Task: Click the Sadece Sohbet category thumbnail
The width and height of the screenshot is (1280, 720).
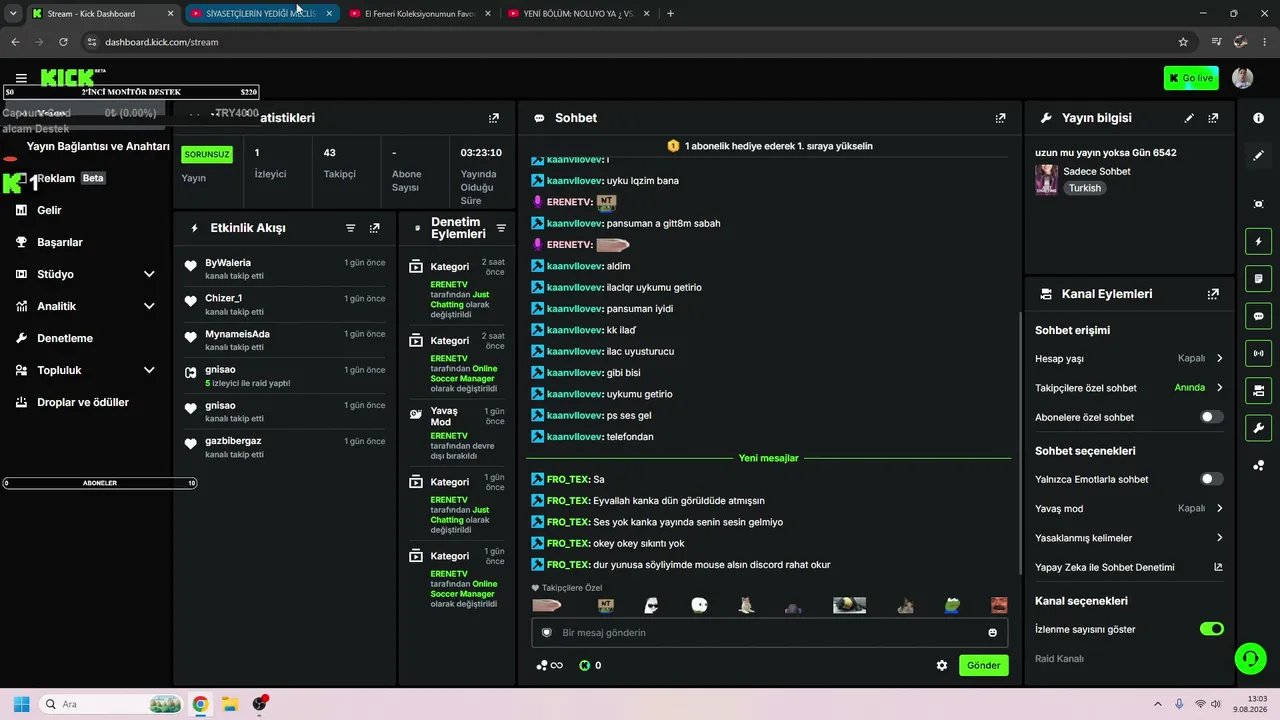Action: pyautogui.click(x=1047, y=179)
